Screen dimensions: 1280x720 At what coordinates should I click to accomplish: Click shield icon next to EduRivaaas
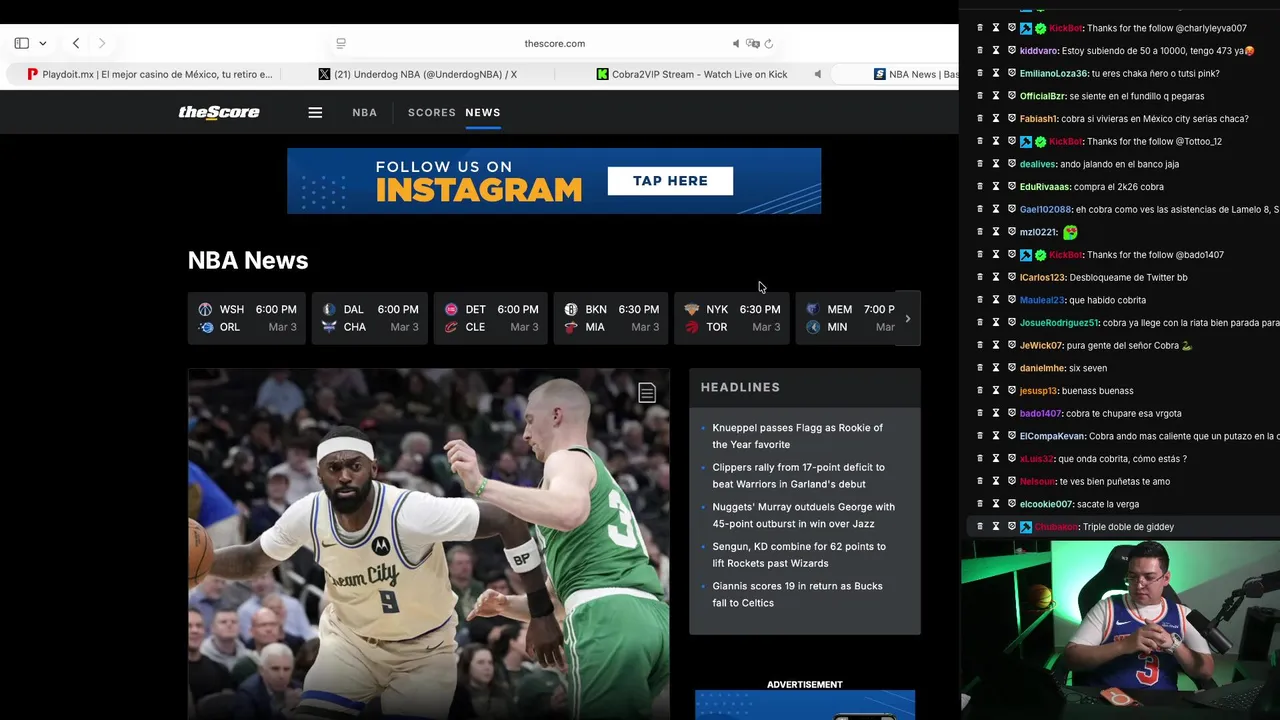click(x=1012, y=186)
